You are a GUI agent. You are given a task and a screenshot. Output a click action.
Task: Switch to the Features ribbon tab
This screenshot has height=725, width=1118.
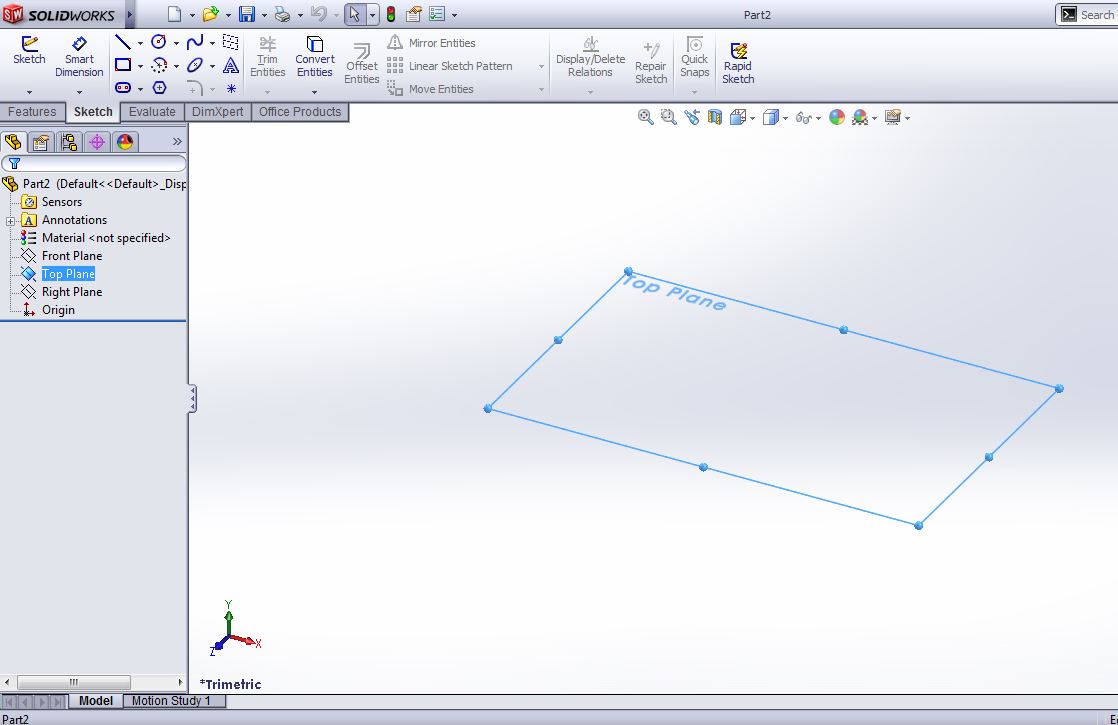pyautogui.click(x=32, y=112)
